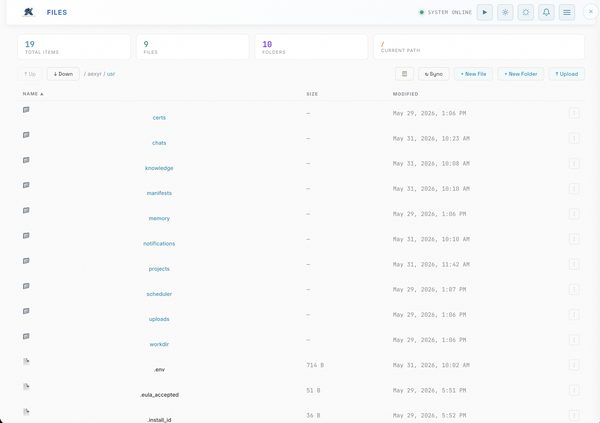
Task: Create a folder with New Folder
Action: (x=520, y=74)
